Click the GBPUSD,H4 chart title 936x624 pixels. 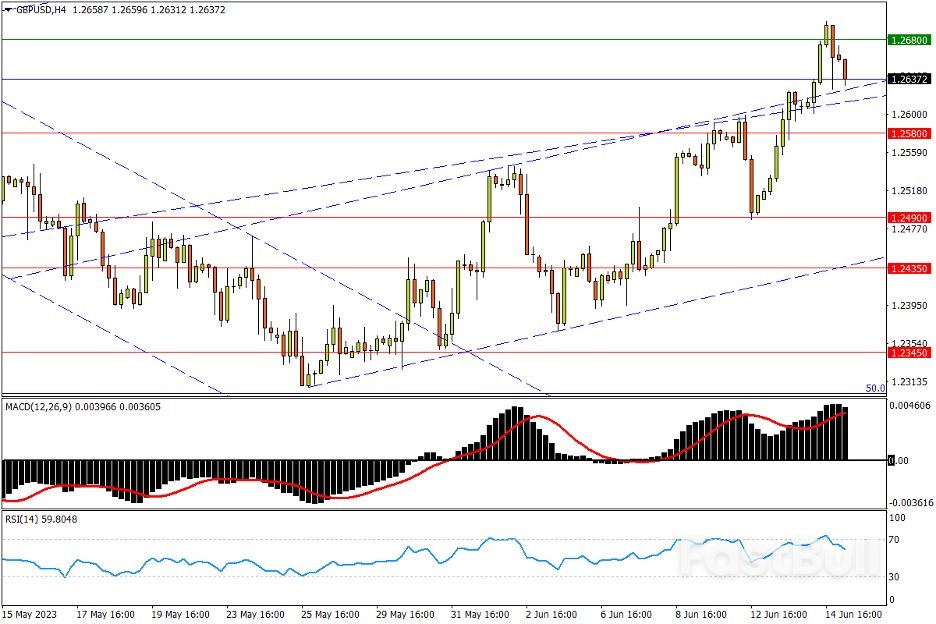[x=41, y=10]
